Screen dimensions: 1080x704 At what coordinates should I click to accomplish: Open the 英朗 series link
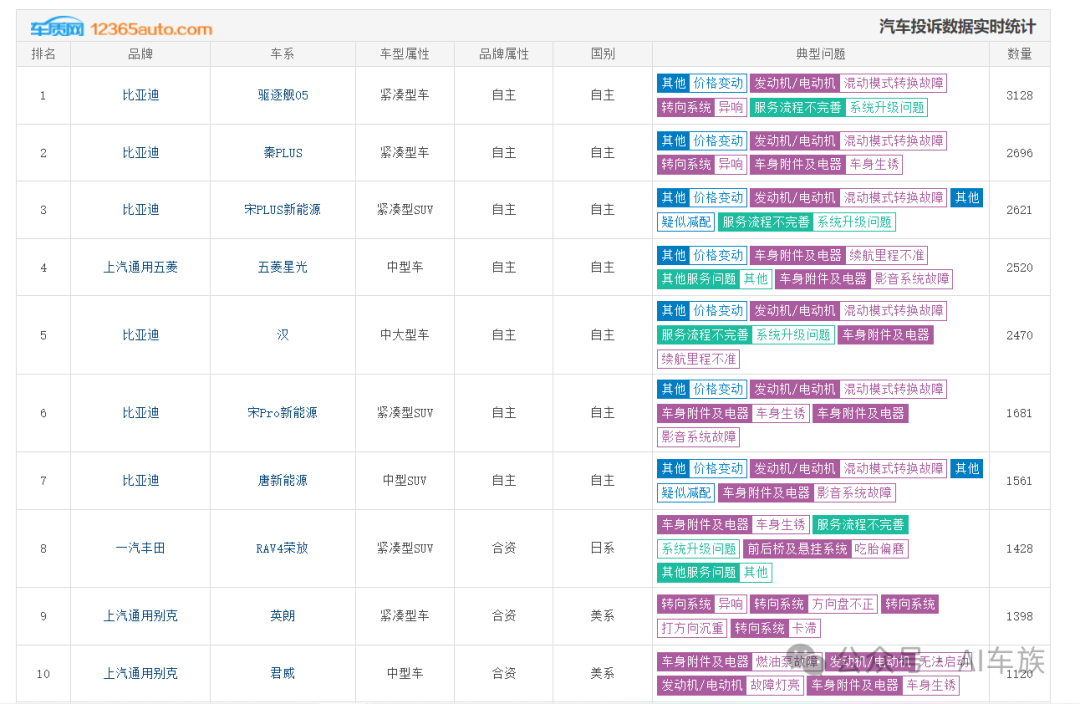coord(282,616)
